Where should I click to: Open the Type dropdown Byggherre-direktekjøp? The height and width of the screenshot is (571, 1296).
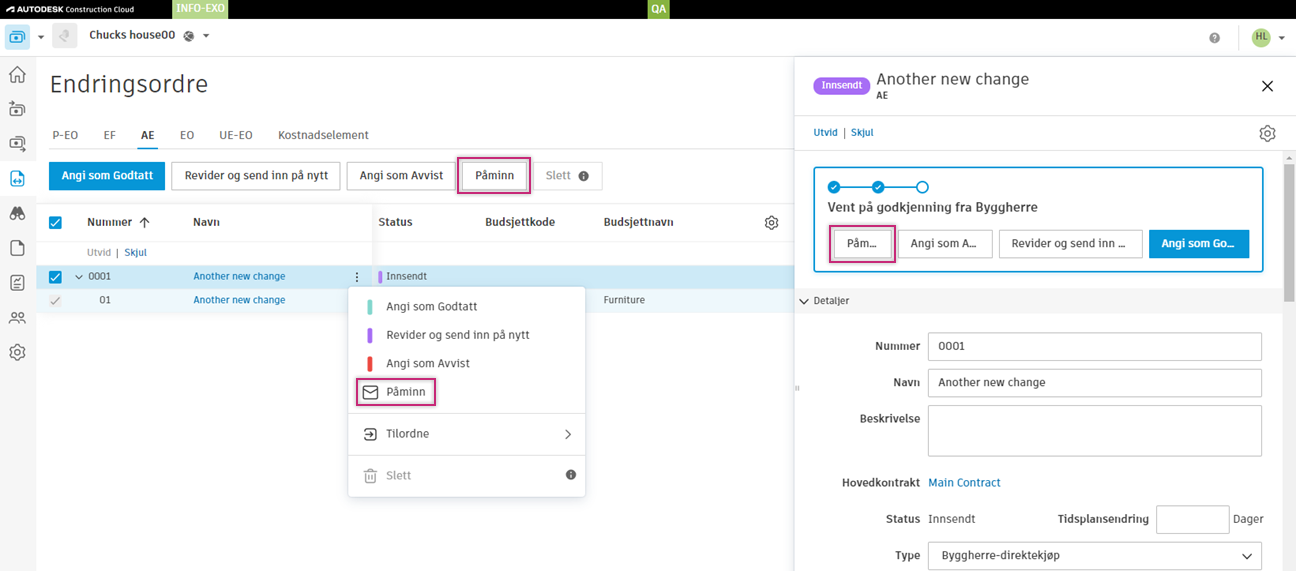click(x=1094, y=556)
